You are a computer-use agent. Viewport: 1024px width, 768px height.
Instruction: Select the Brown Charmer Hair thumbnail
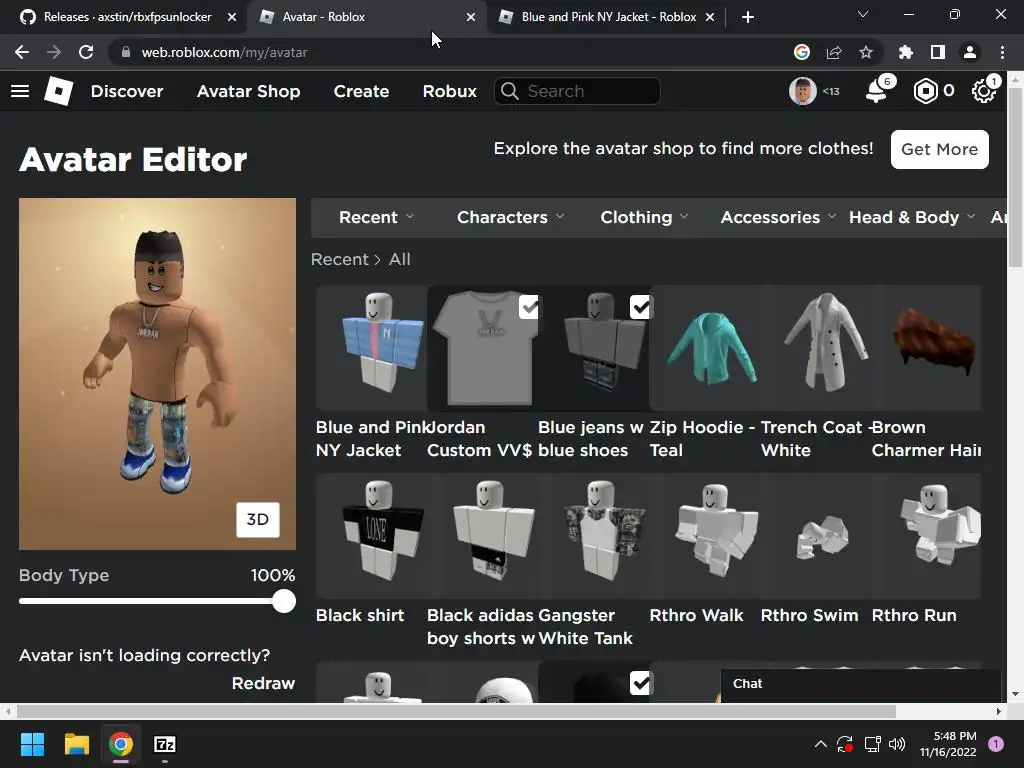pos(927,347)
